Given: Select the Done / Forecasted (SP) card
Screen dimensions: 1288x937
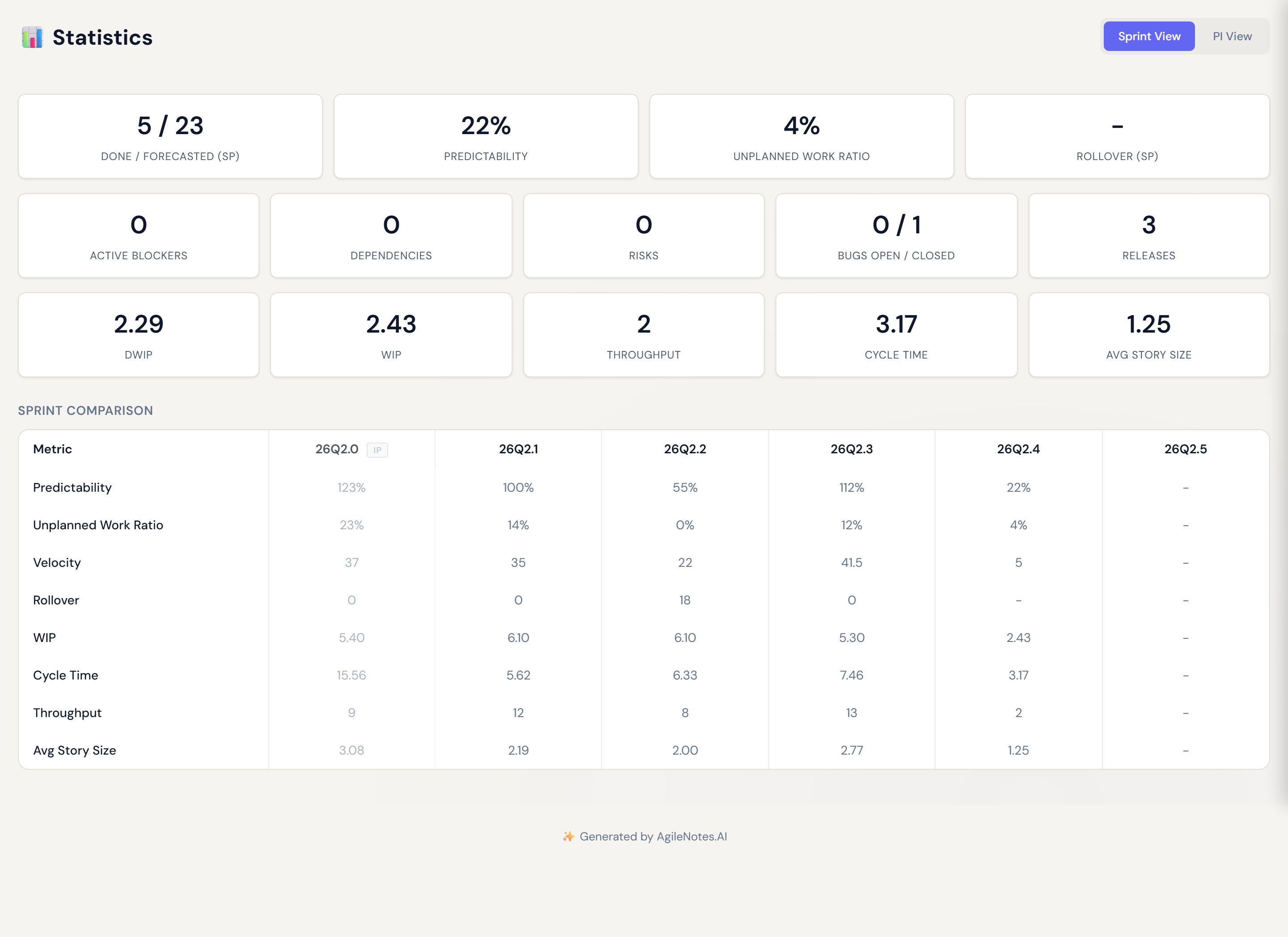Looking at the screenshot, I should tap(170, 136).
